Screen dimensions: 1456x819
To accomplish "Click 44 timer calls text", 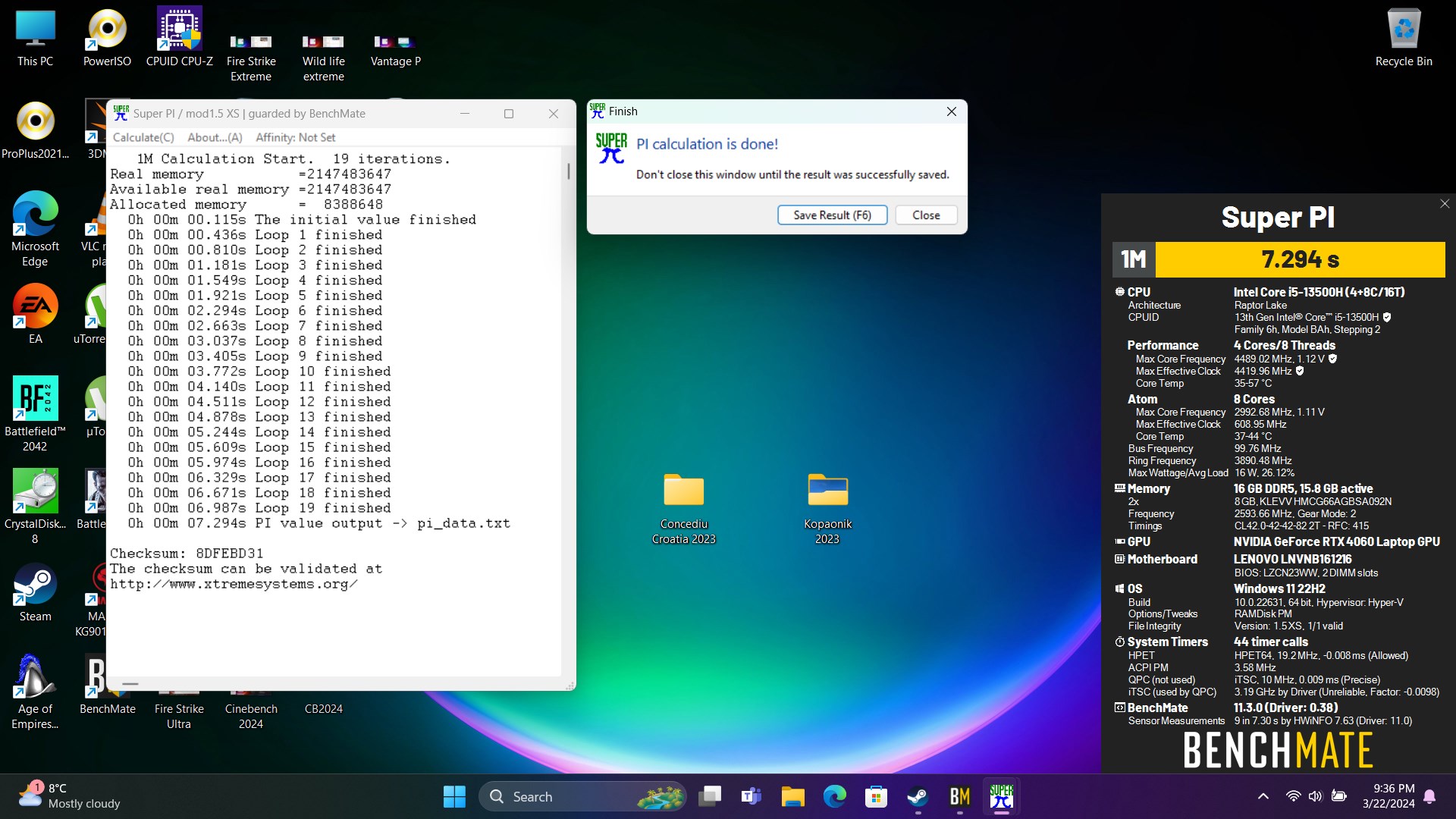I will (1270, 642).
